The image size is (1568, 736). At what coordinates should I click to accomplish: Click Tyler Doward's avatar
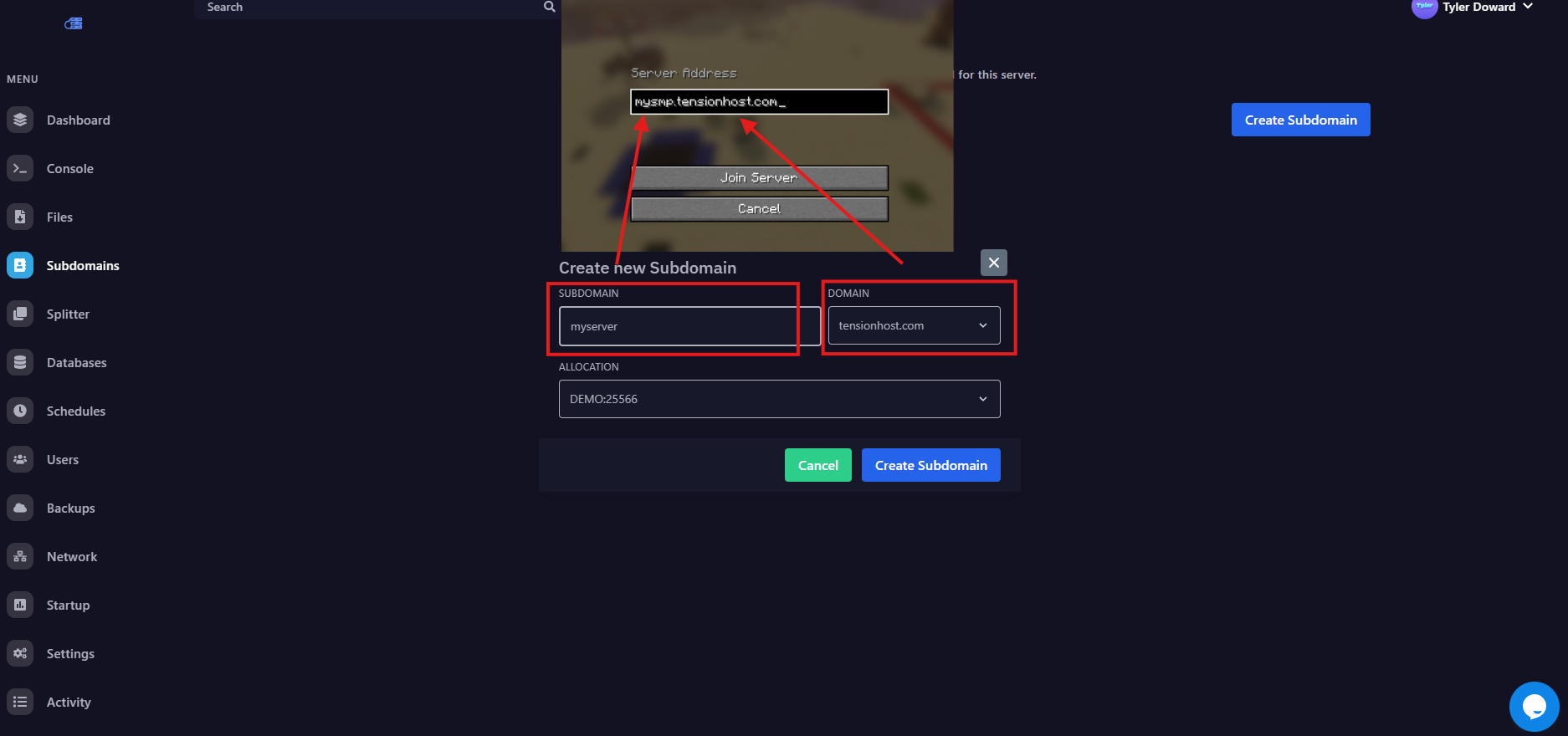1424,8
